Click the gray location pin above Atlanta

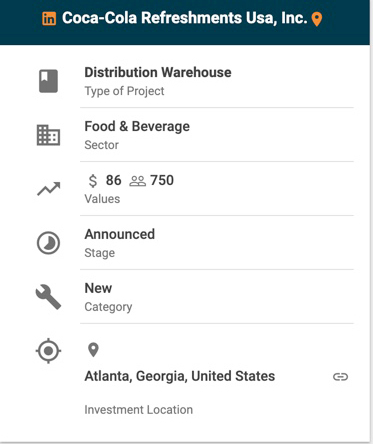tap(93, 350)
